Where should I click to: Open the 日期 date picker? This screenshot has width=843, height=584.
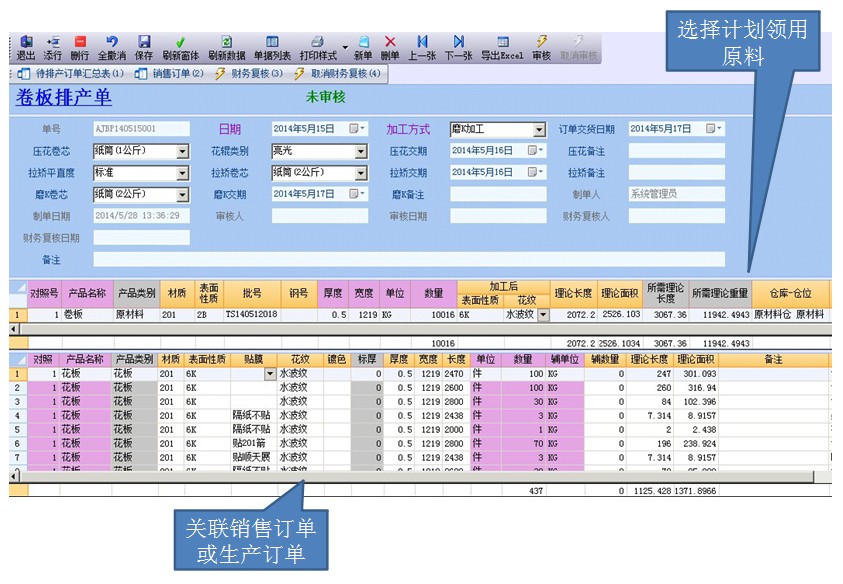click(x=357, y=129)
